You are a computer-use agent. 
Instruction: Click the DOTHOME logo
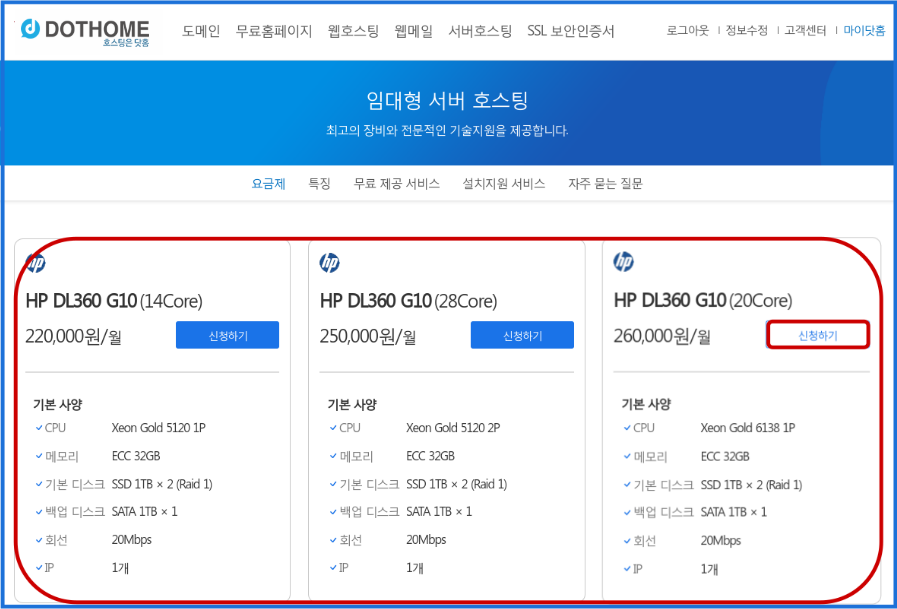tap(85, 31)
